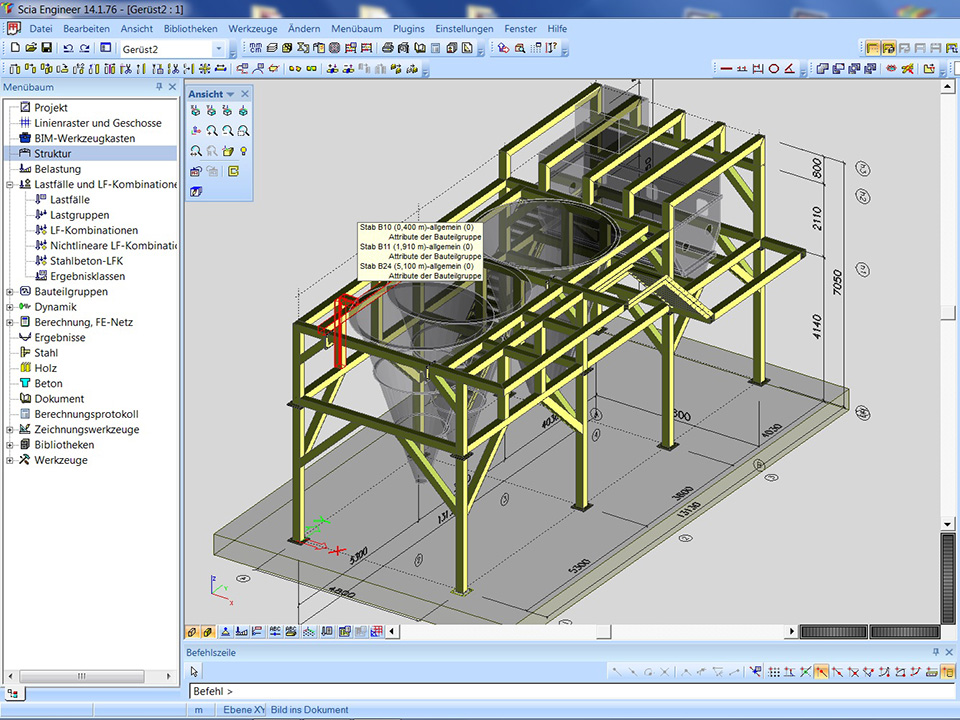Image resolution: width=960 pixels, height=720 pixels.
Task: Click the zoom in magnifier icon
Action: point(213,131)
